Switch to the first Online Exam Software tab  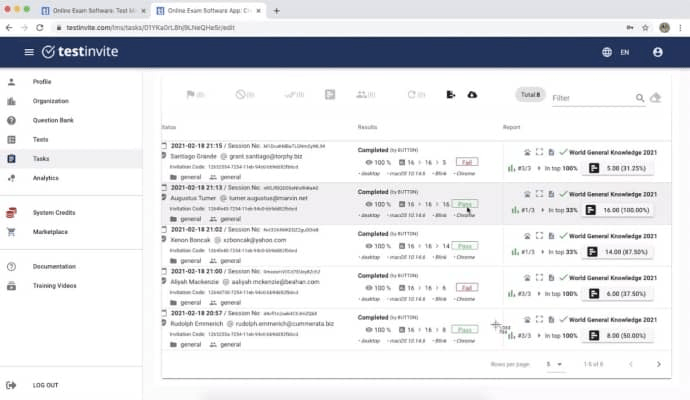point(93,11)
